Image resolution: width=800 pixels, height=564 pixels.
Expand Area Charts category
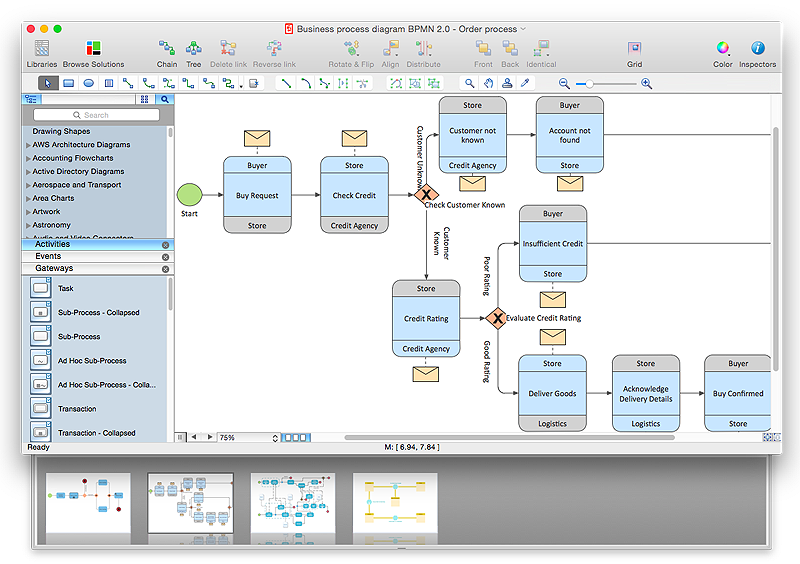29,198
